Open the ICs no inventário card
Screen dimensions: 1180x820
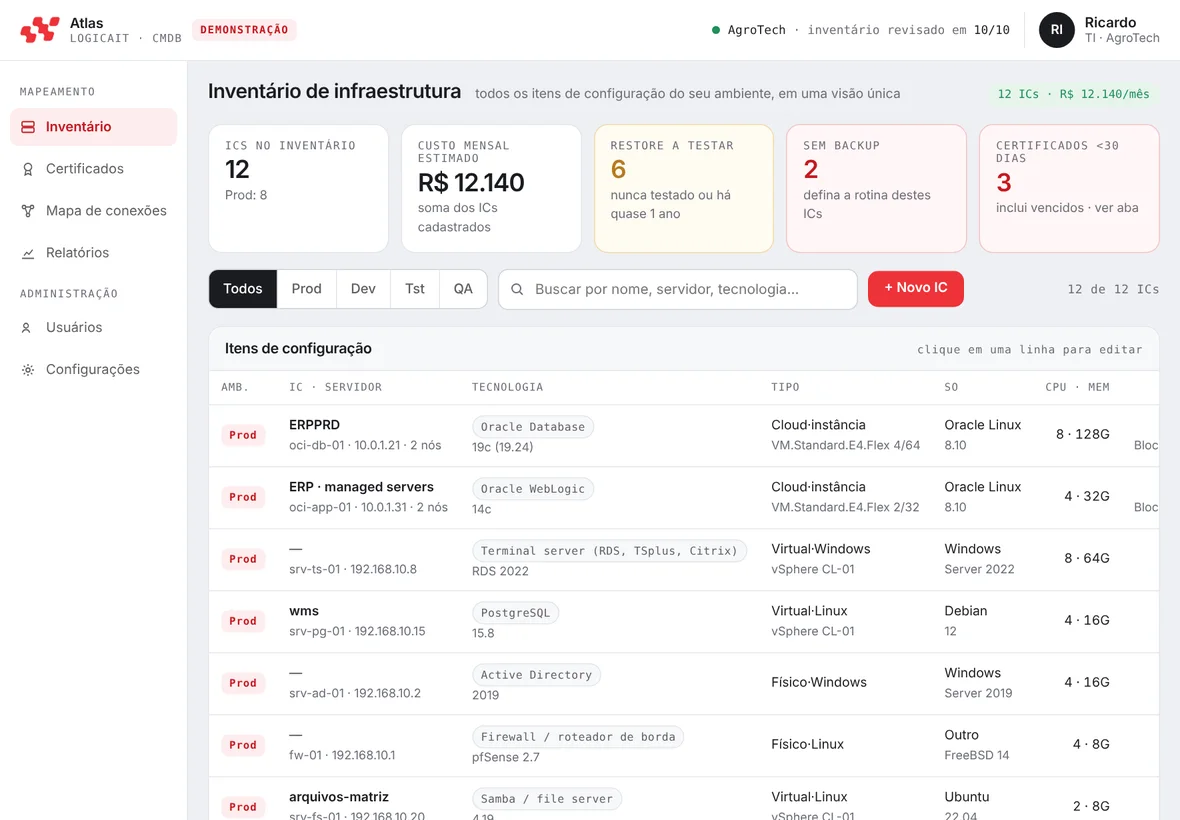tap(298, 188)
